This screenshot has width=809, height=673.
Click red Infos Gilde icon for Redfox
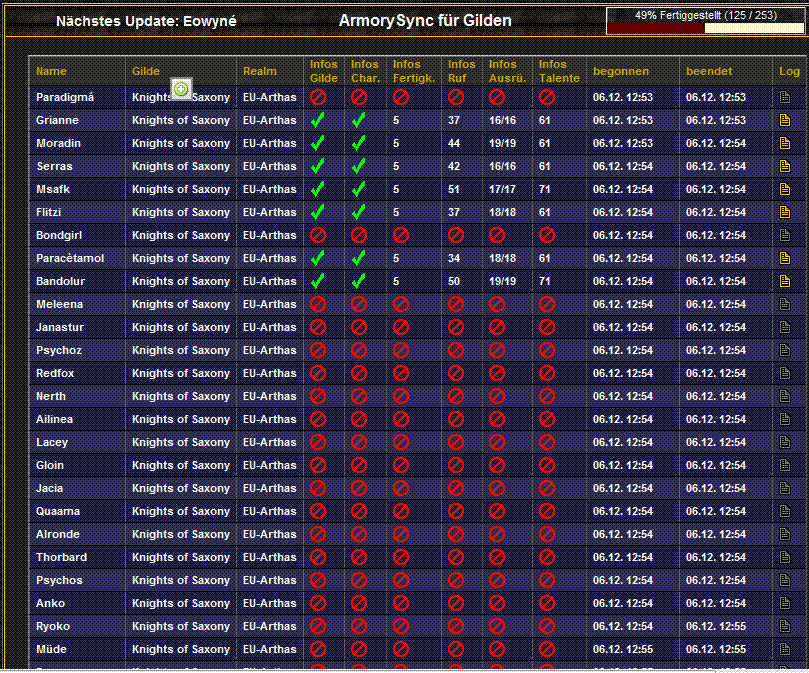click(318, 373)
